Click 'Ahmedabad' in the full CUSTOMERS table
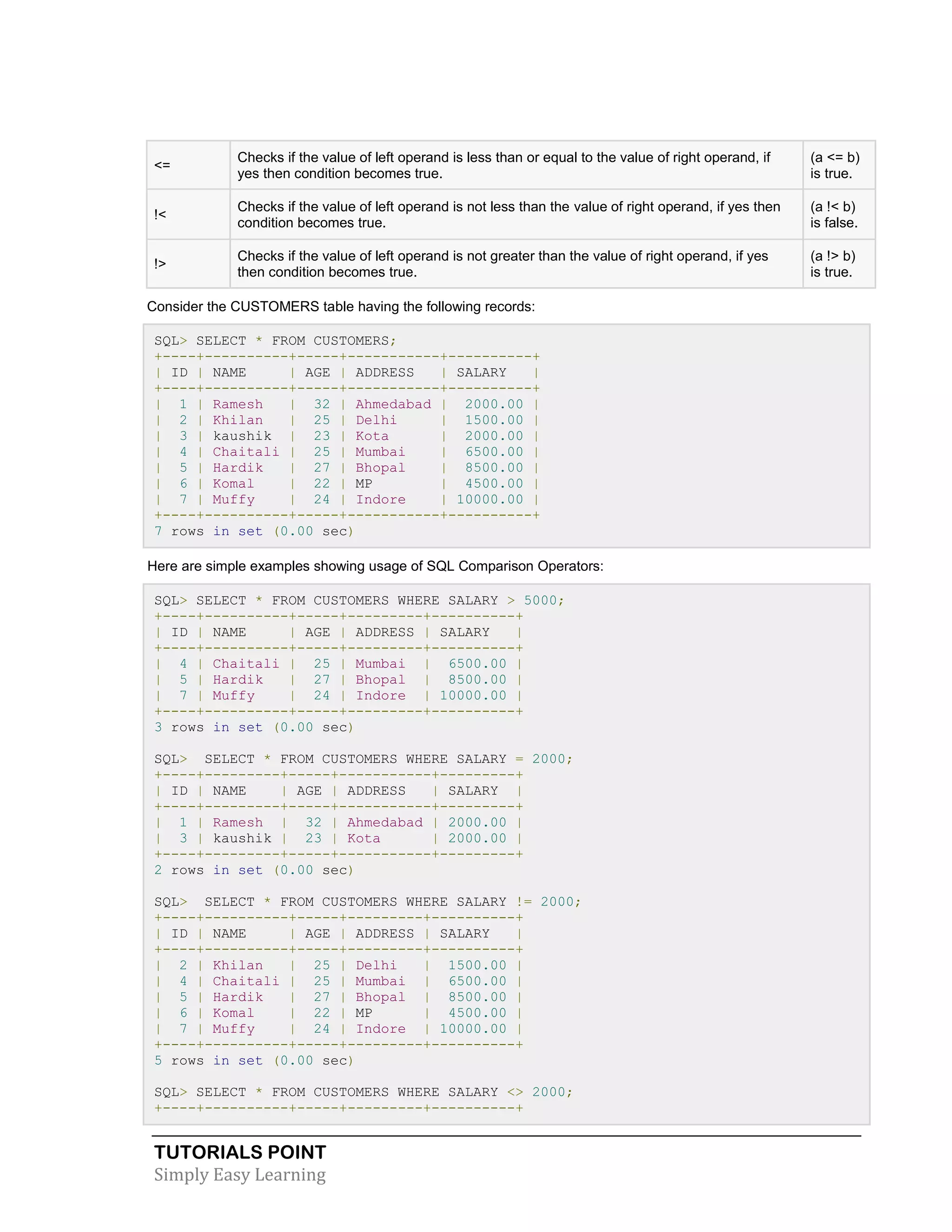 (x=393, y=404)
